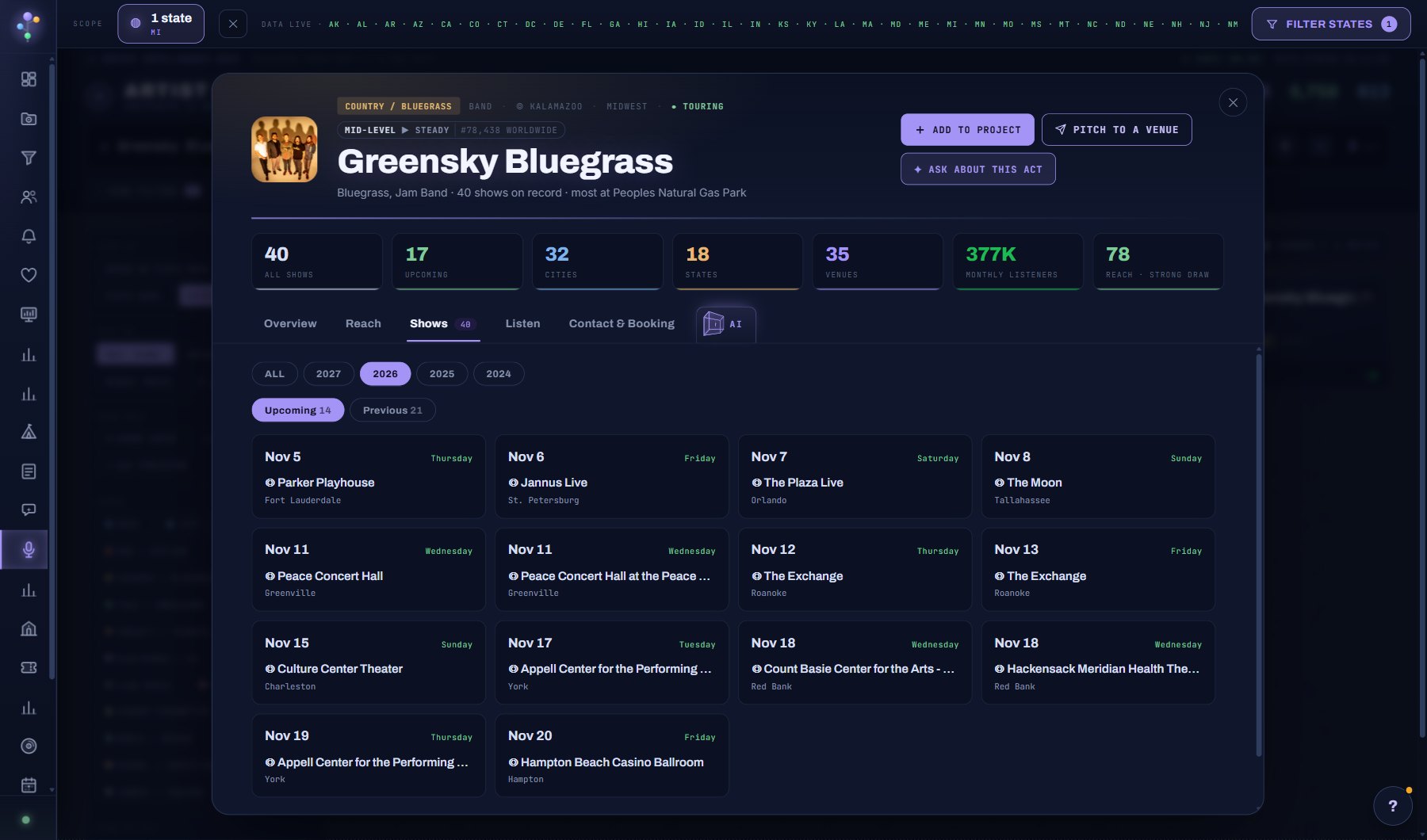Open the monitor chart icon in sidebar
The width and height of the screenshot is (1427, 840).
click(29, 315)
